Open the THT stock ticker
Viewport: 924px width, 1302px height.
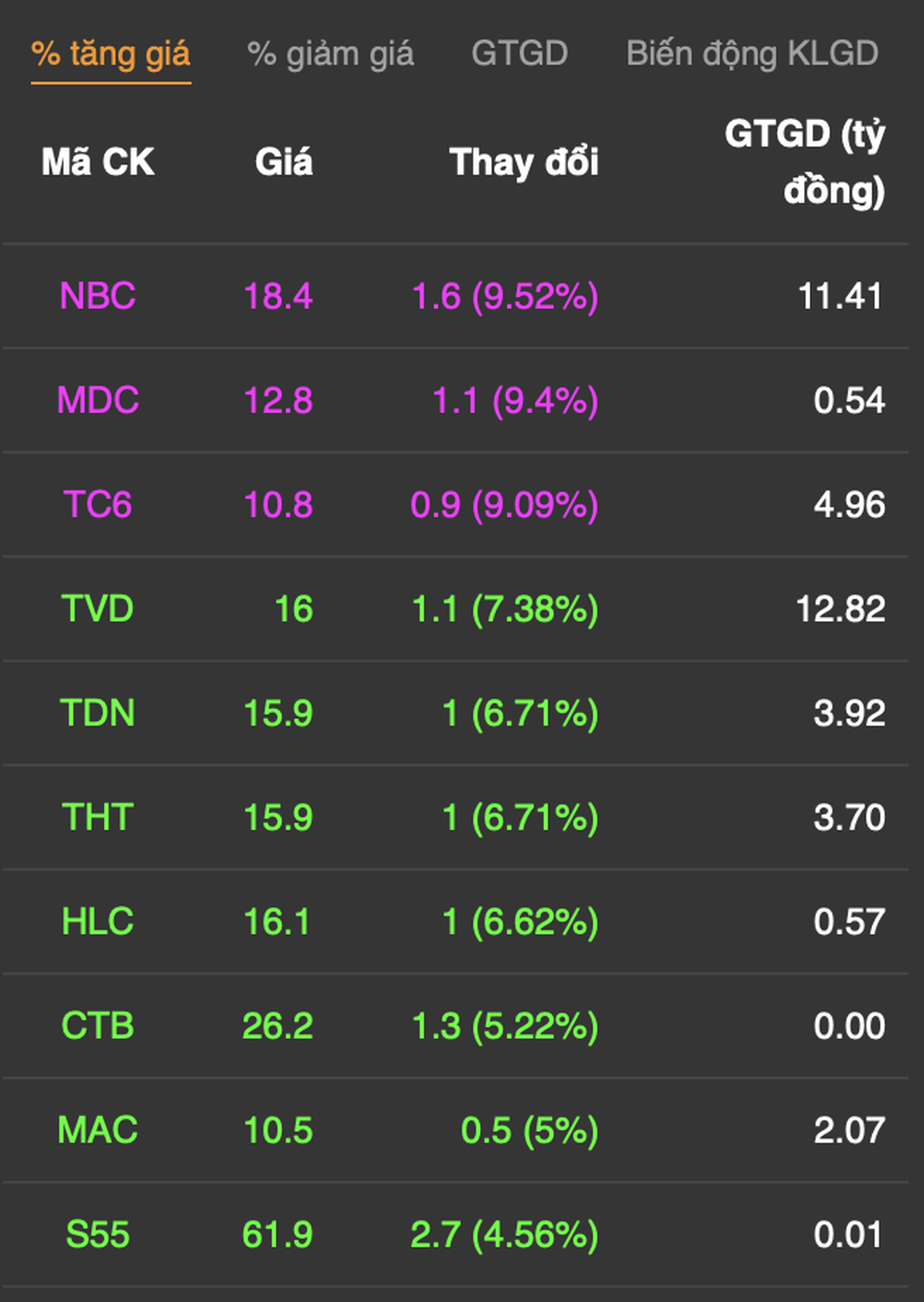tap(98, 818)
